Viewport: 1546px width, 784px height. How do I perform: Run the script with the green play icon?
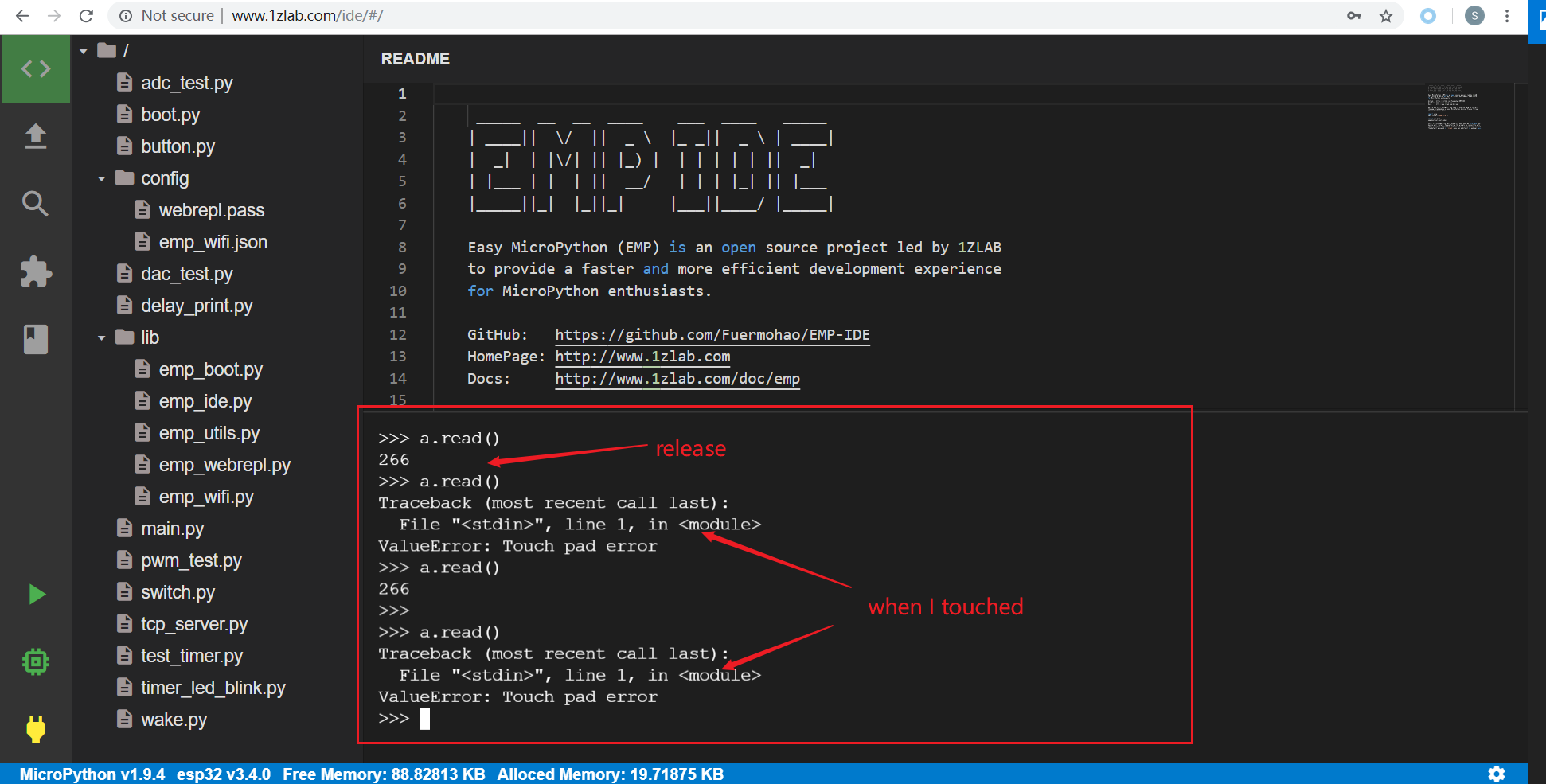point(36,594)
